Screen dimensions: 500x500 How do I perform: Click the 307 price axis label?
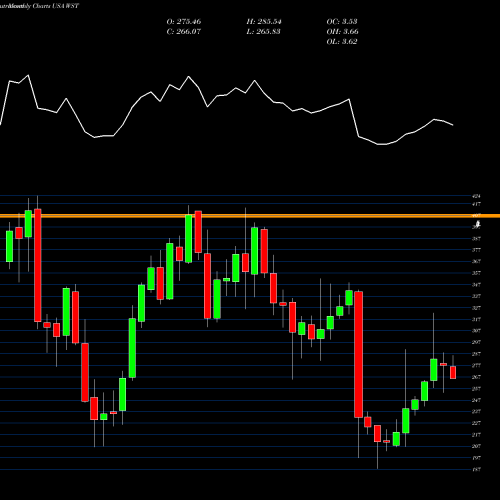point(476,331)
